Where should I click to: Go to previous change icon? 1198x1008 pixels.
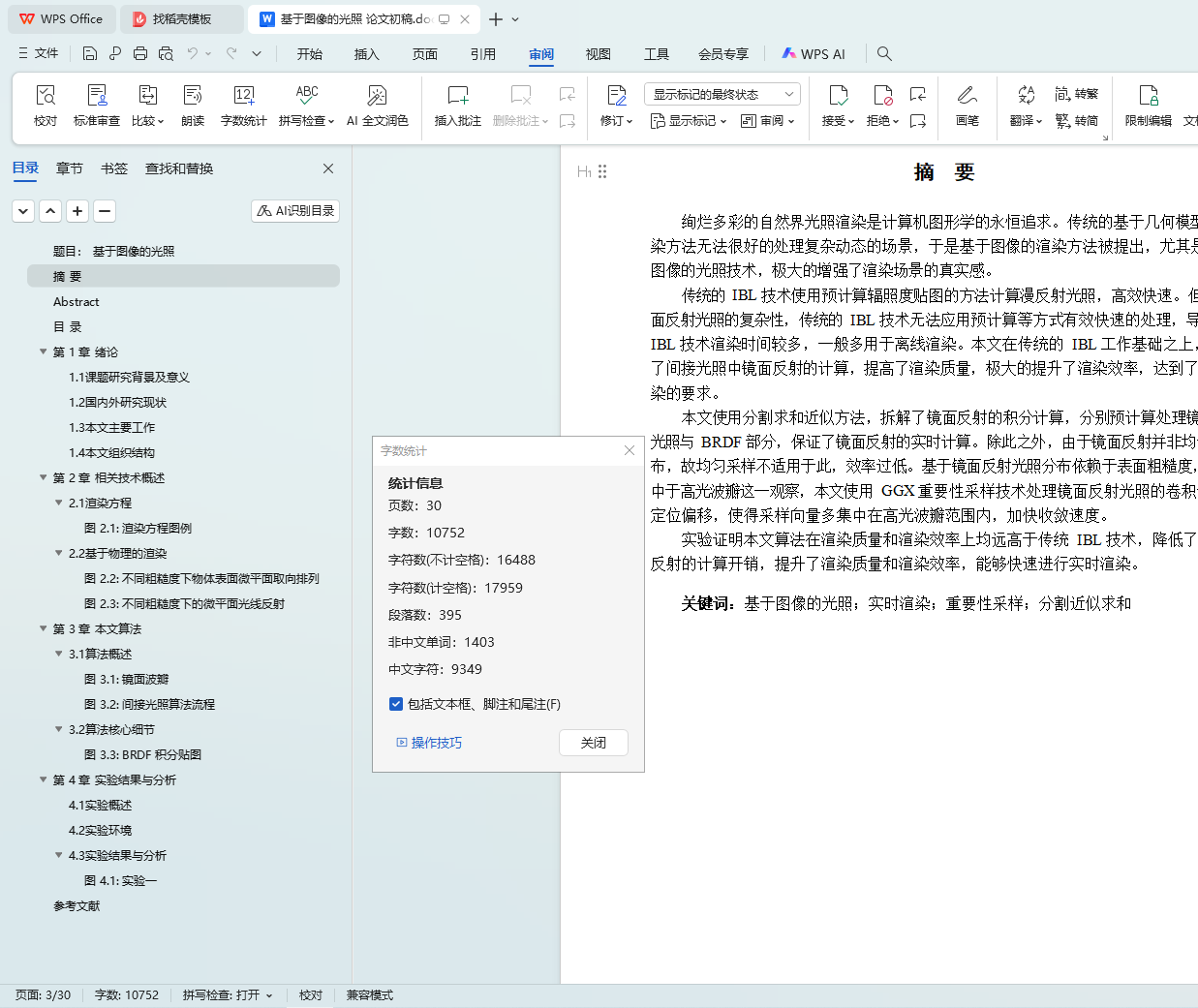point(918,94)
